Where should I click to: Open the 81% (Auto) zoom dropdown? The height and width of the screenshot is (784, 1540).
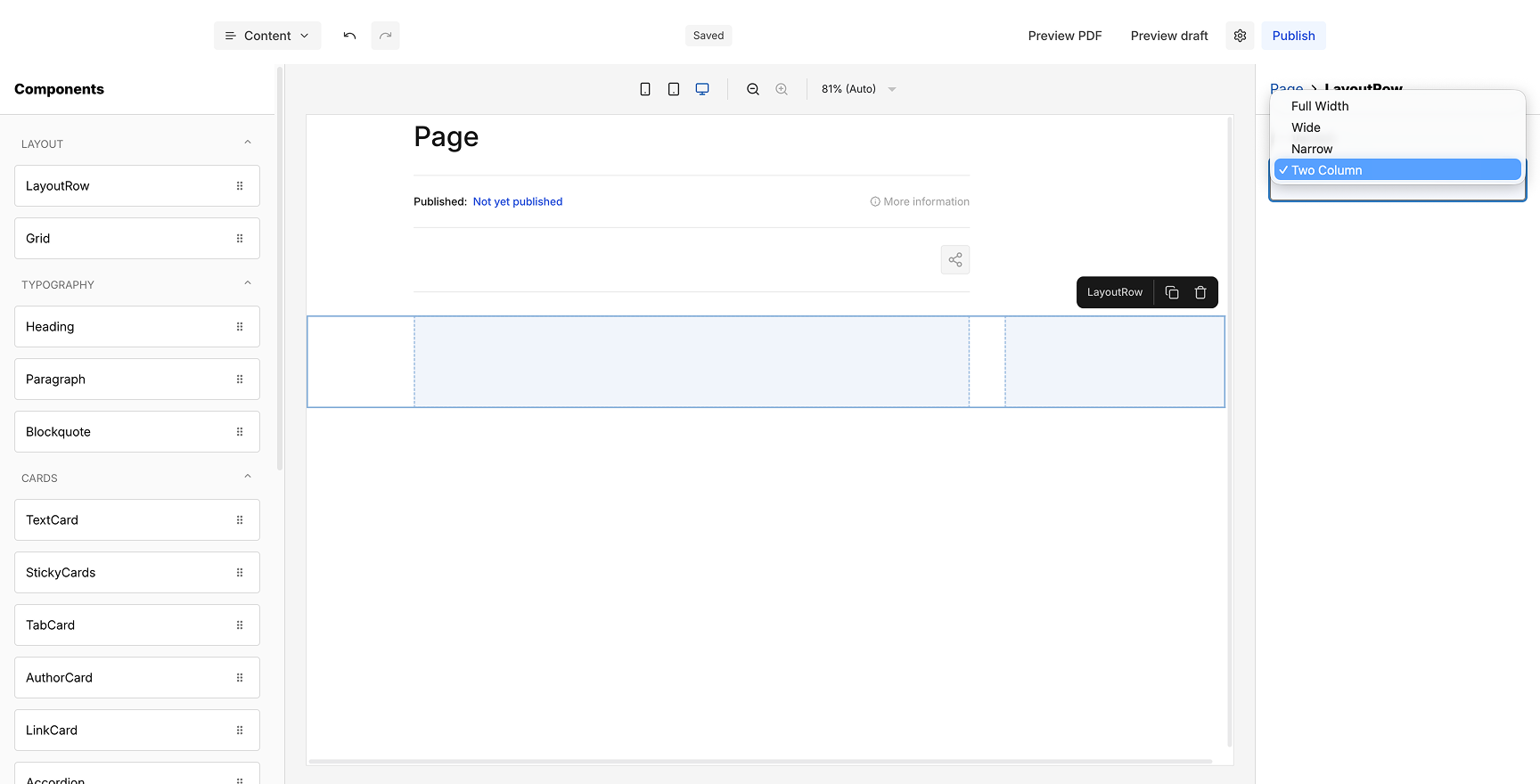click(x=858, y=89)
